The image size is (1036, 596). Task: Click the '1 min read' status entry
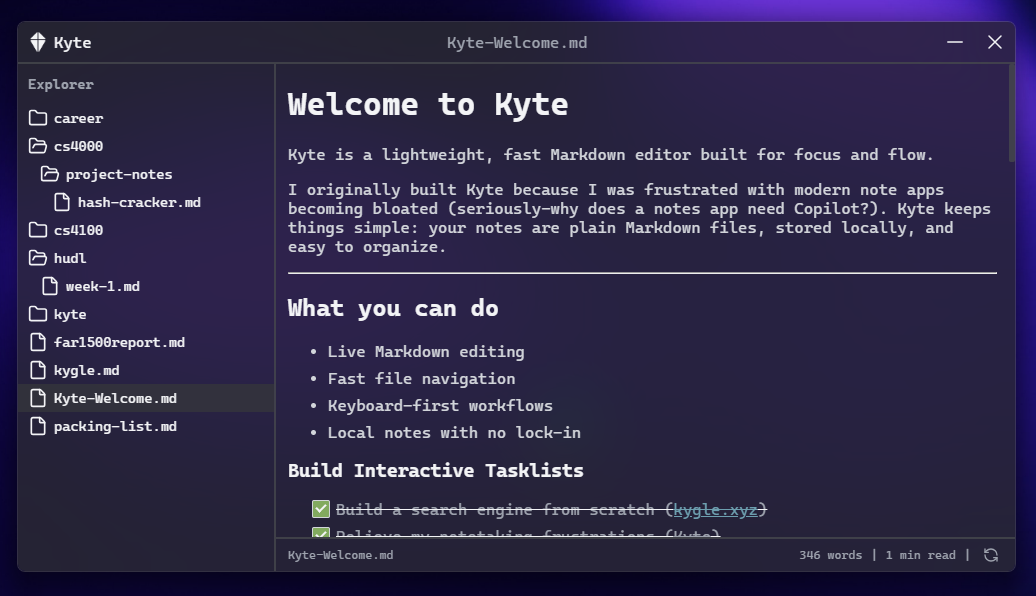tap(920, 555)
